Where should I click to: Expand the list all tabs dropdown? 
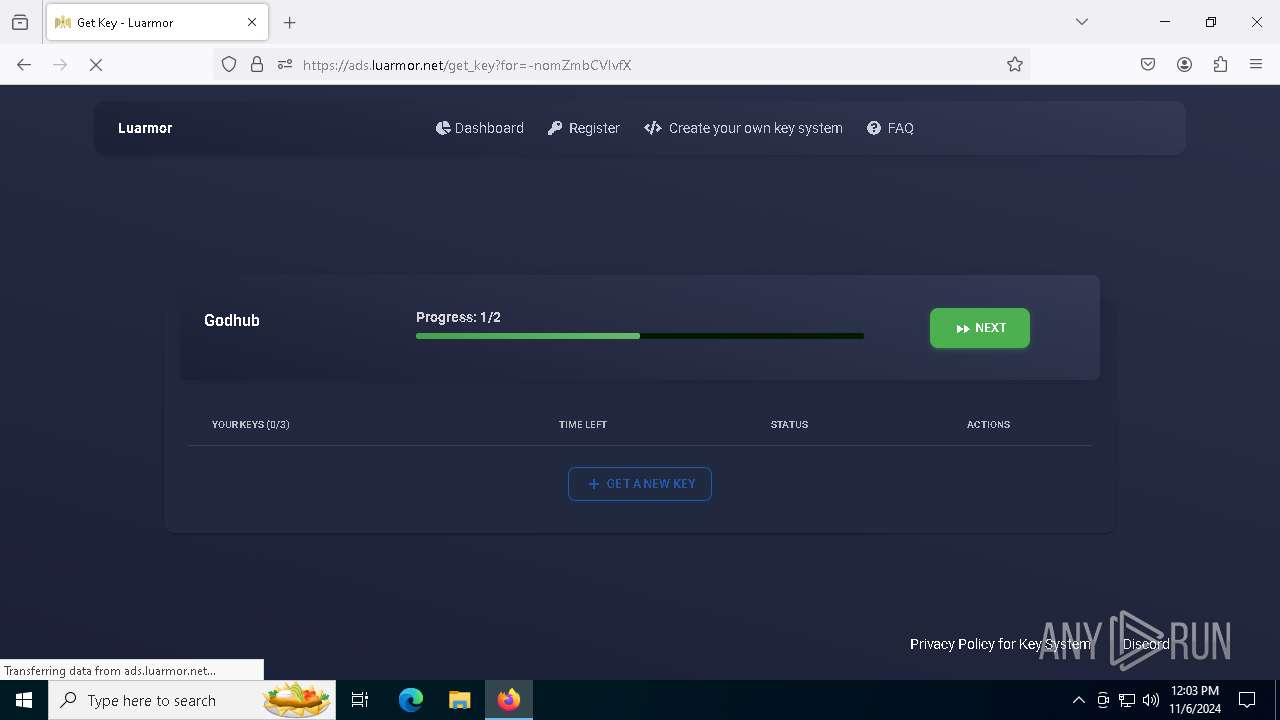[x=1082, y=22]
